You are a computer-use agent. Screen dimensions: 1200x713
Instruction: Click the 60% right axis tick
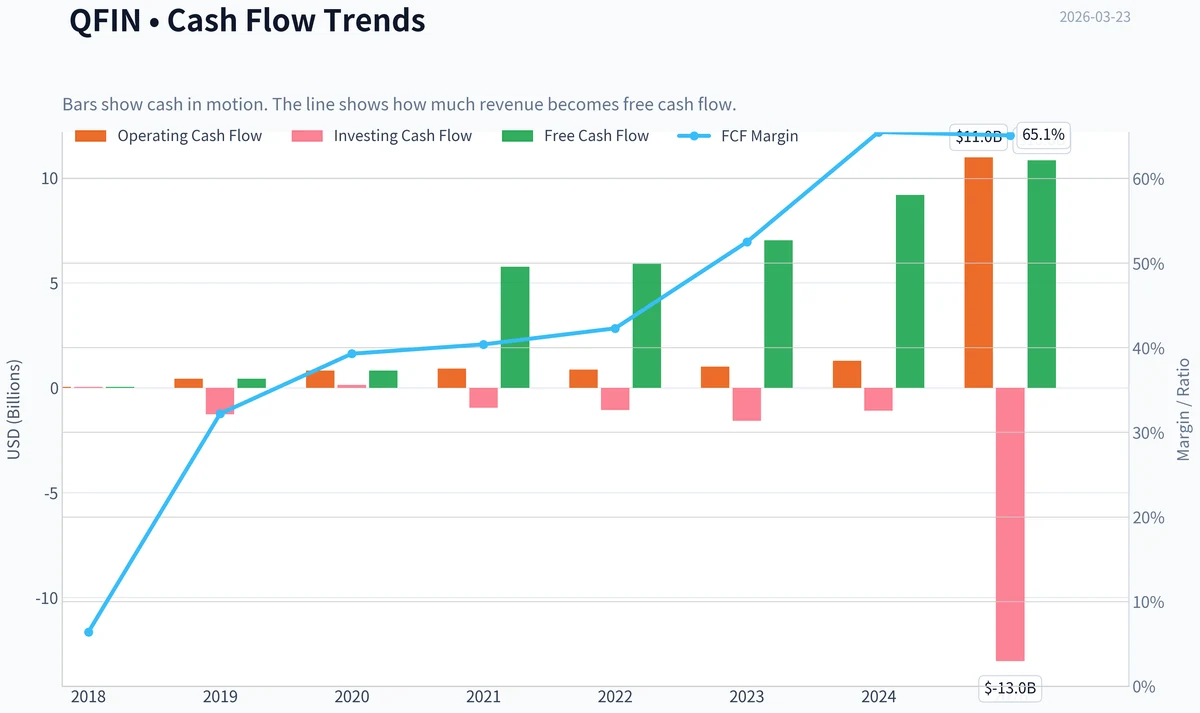click(x=1150, y=179)
